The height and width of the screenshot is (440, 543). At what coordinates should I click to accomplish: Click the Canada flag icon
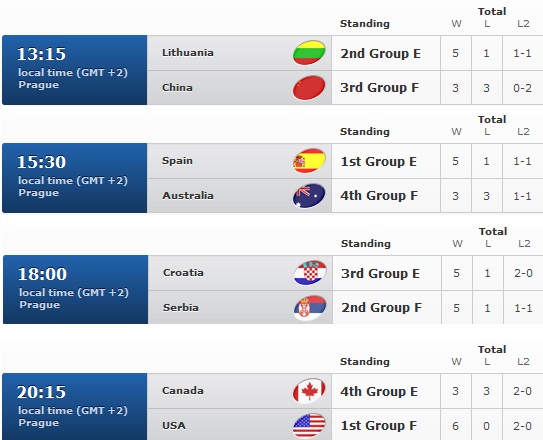tap(309, 390)
